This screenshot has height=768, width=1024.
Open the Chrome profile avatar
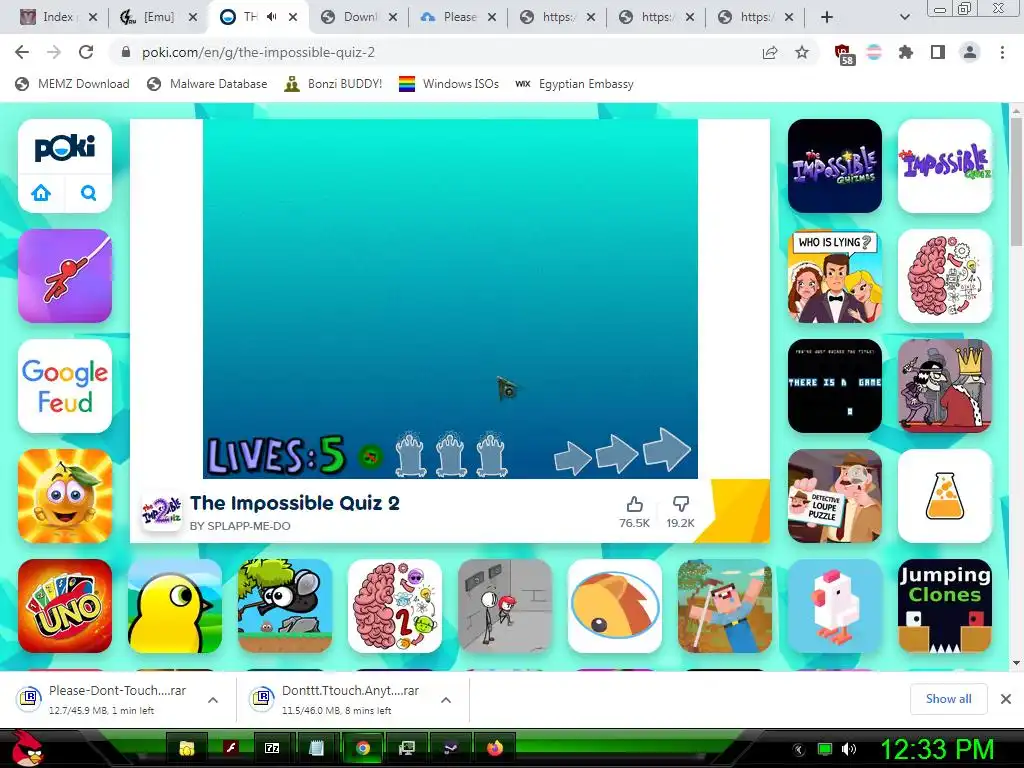coord(970,52)
